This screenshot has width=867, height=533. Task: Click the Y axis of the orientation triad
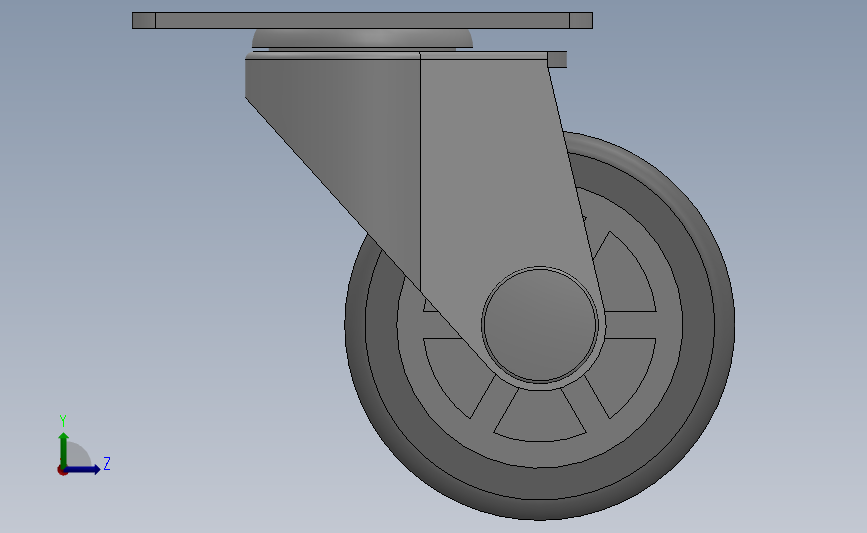click(x=64, y=450)
